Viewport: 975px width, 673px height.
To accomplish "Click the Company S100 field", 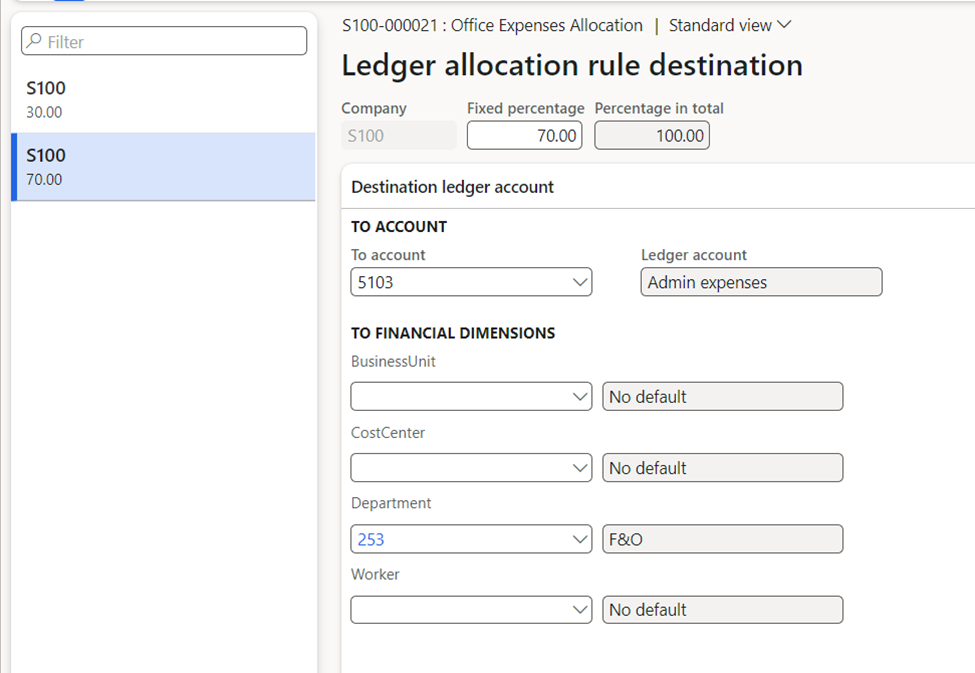I will (398, 135).
